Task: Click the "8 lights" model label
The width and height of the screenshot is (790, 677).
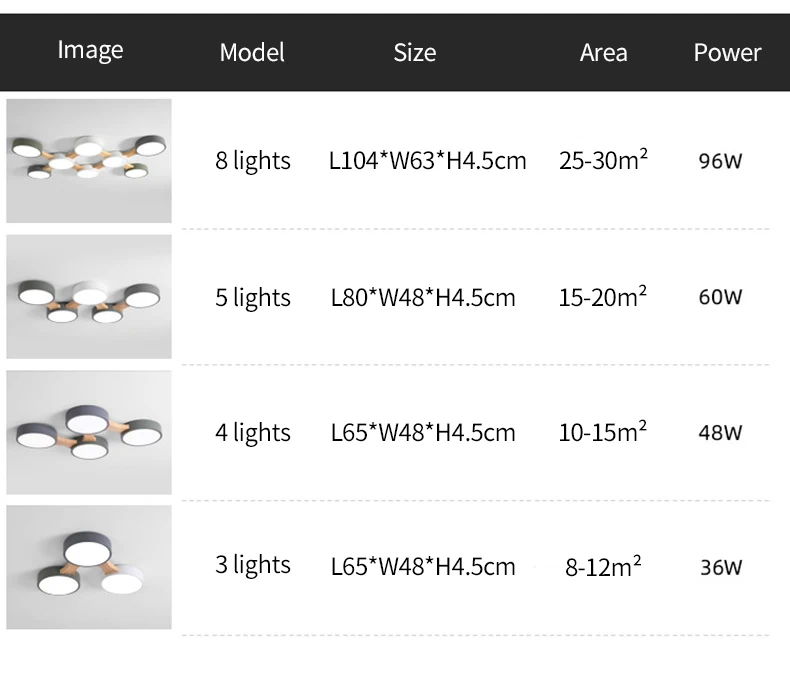Action: (253, 161)
